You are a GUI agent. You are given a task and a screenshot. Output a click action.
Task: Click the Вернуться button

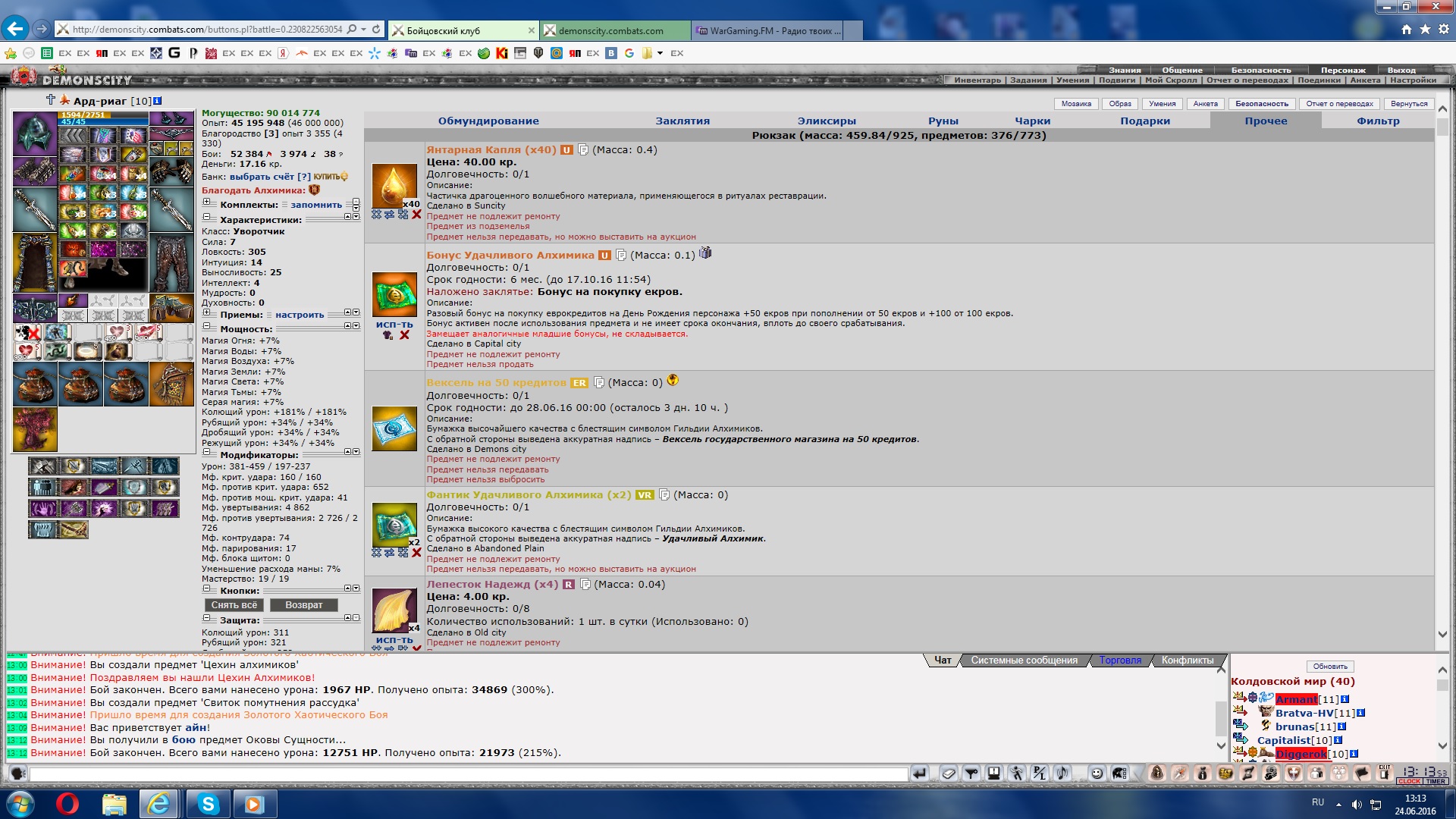1409,104
